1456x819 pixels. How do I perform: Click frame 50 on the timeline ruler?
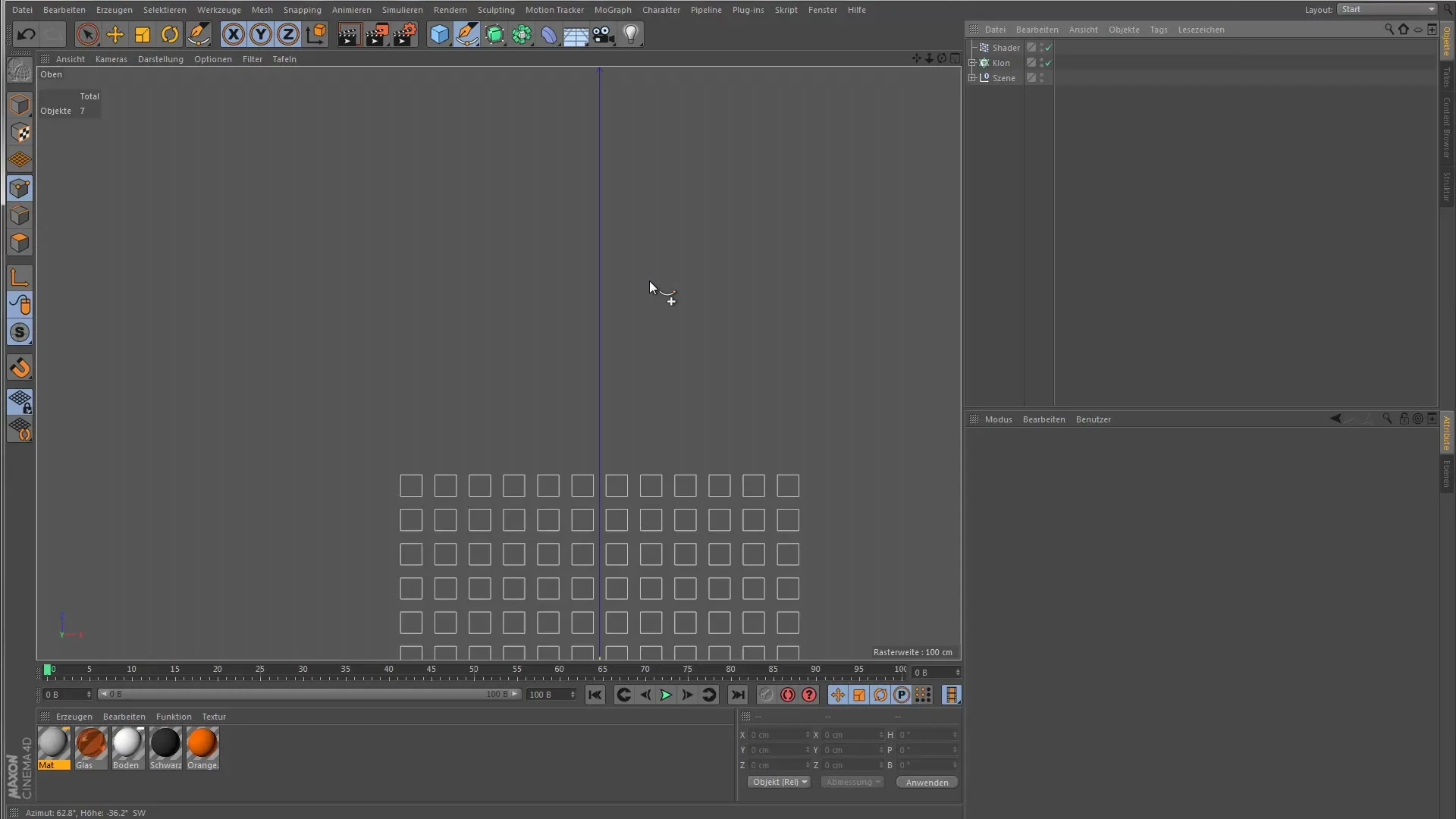pos(474,670)
